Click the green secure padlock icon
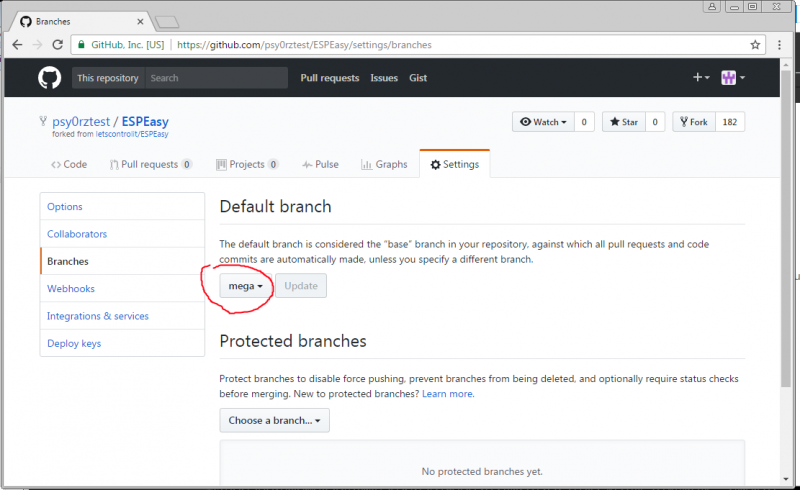 [81, 44]
